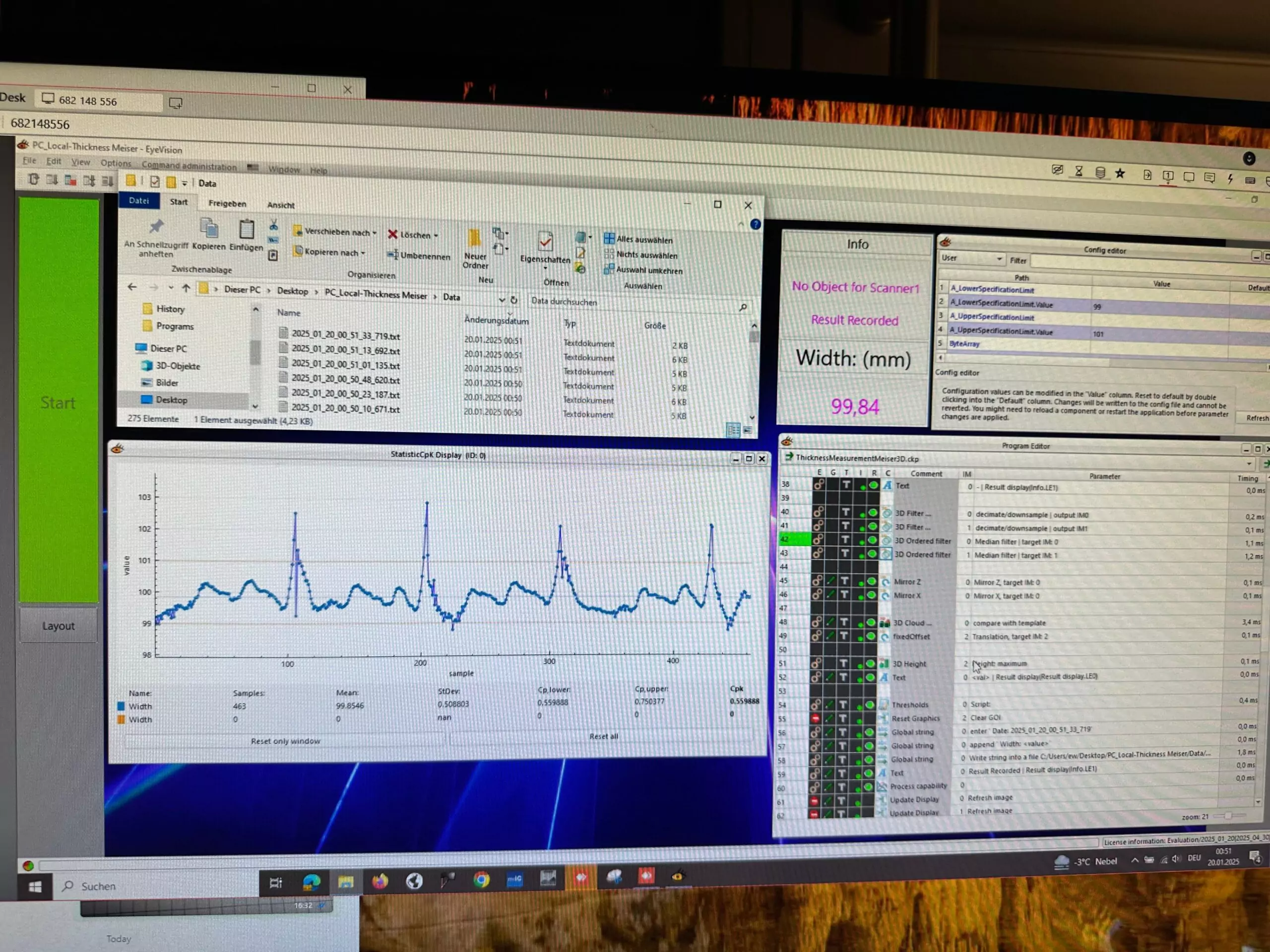Click the Reset all button
This screenshot has width=1270, height=952.
[603, 736]
